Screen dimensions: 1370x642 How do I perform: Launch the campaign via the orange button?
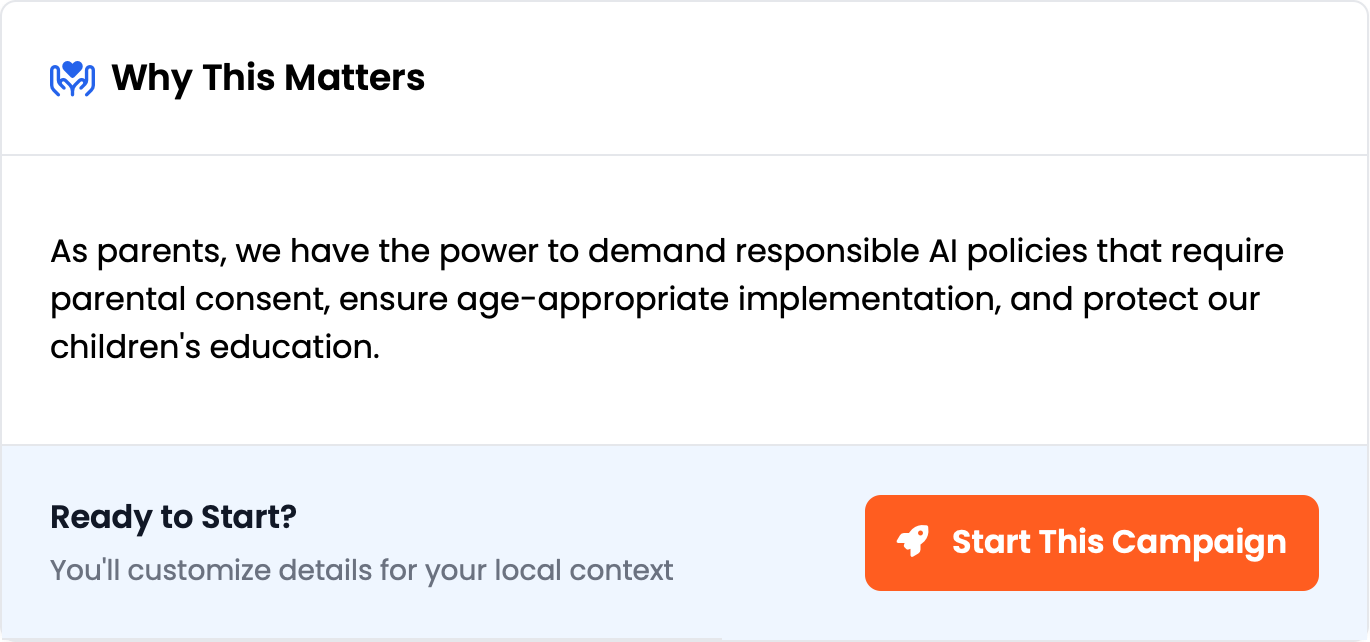tap(1092, 542)
